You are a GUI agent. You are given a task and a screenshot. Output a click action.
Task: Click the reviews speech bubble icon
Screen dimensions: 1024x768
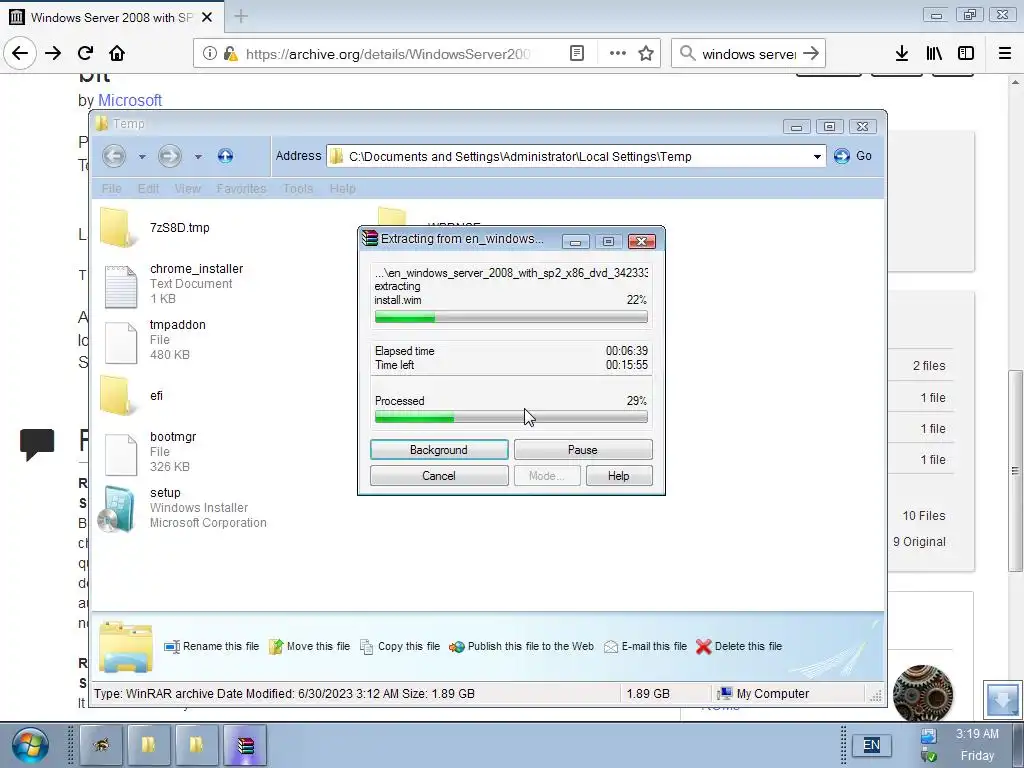[37, 445]
